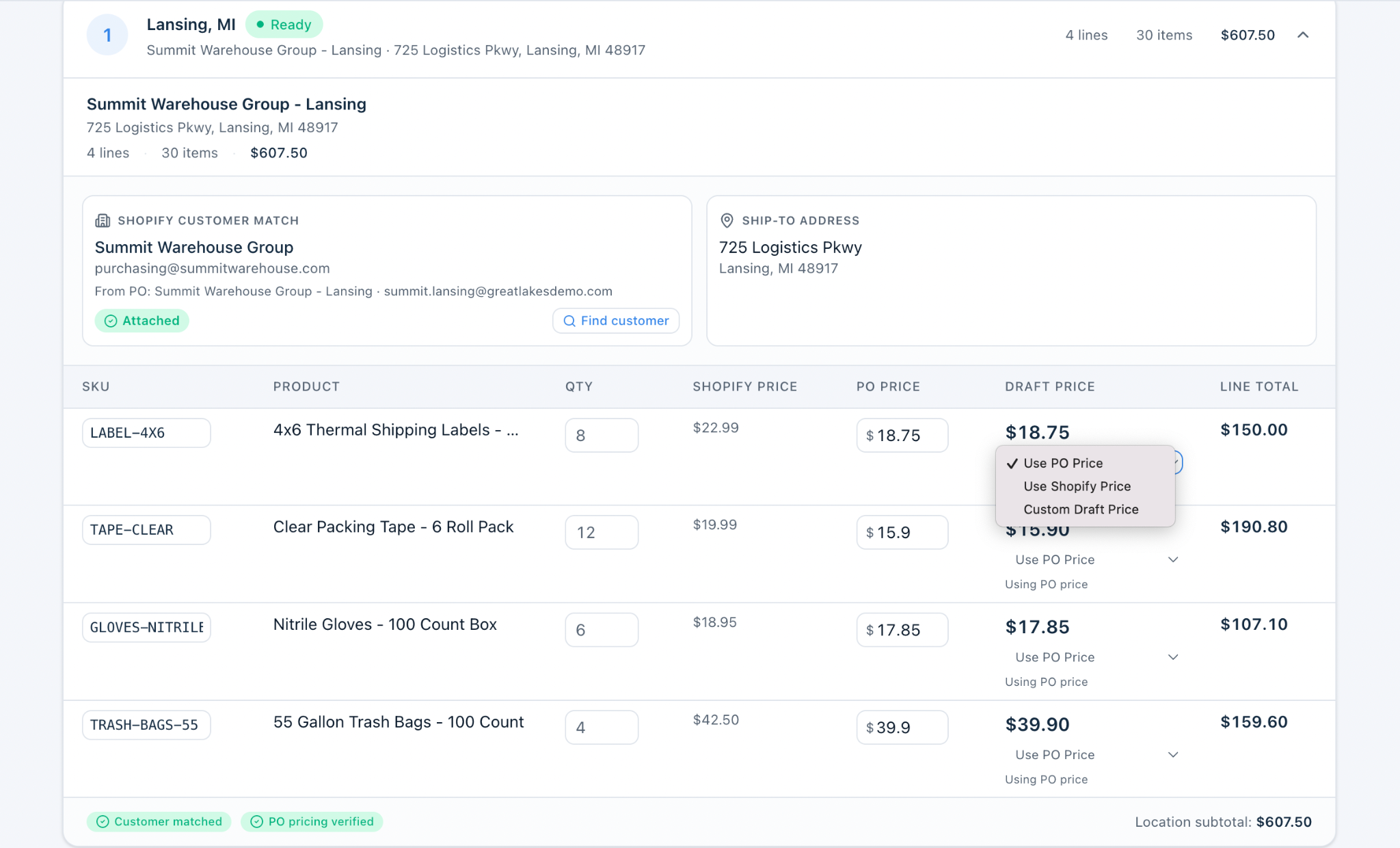Click quantity field showing 8

pos(602,435)
